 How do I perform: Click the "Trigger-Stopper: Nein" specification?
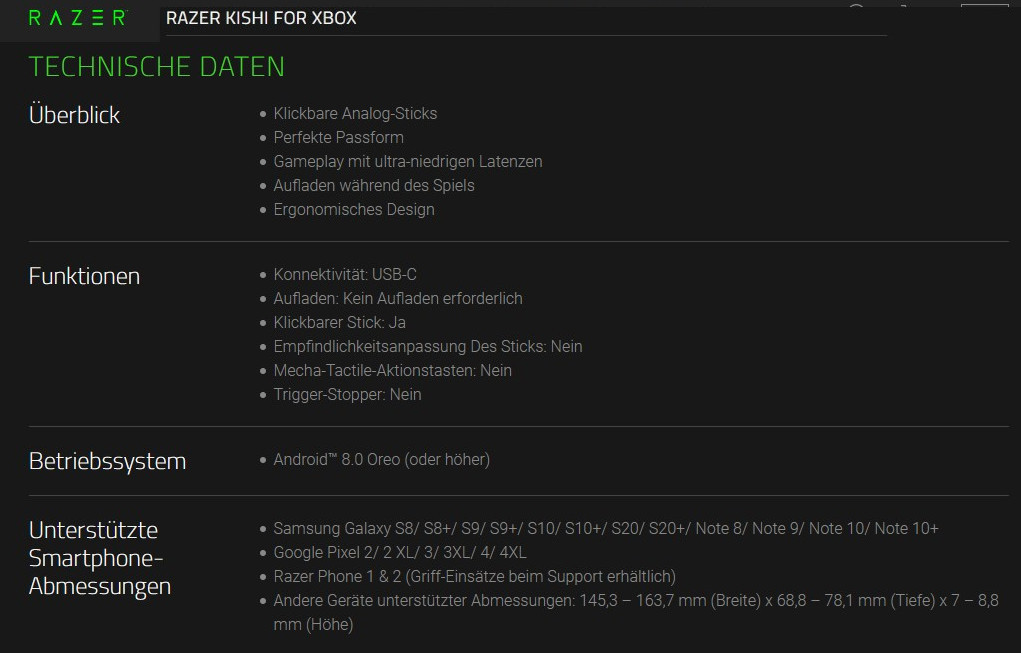(x=347, y=394)
